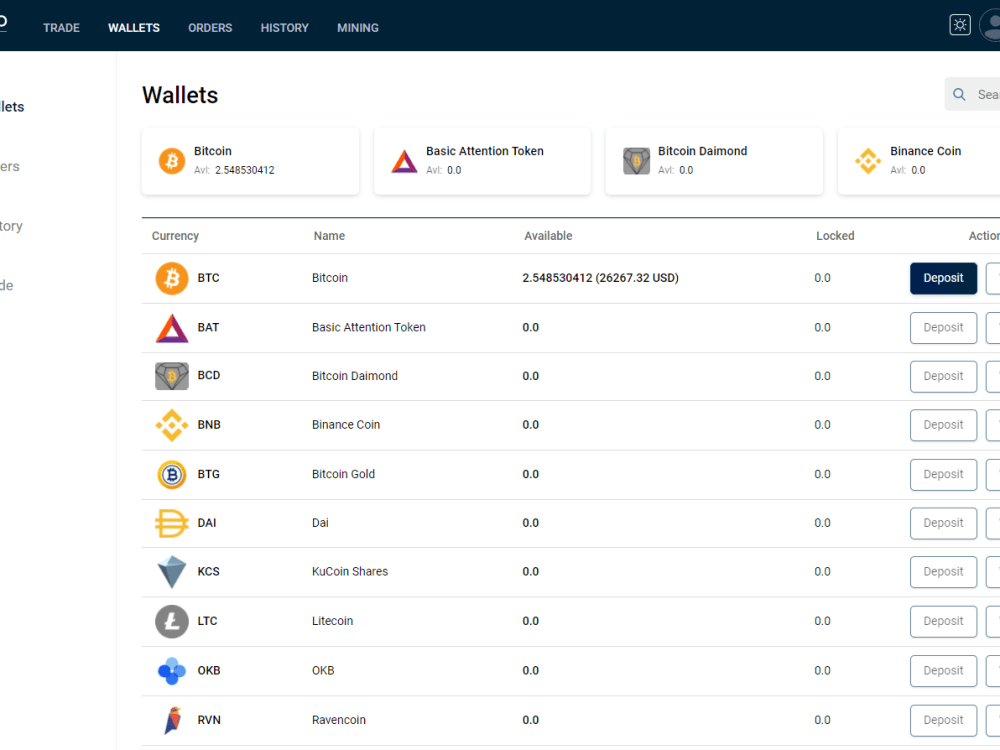1000x750 pixels.
Task: Click Binance Coin icon in top card
Action: click(x=868, y=161)
